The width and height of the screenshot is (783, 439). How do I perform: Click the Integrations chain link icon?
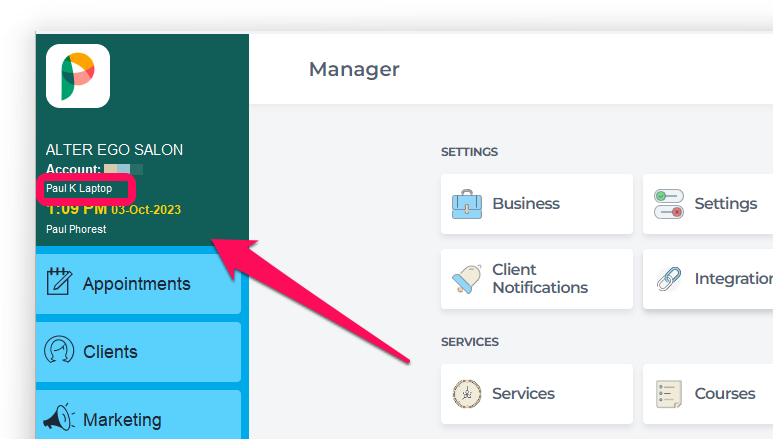[x=669, y=279]
